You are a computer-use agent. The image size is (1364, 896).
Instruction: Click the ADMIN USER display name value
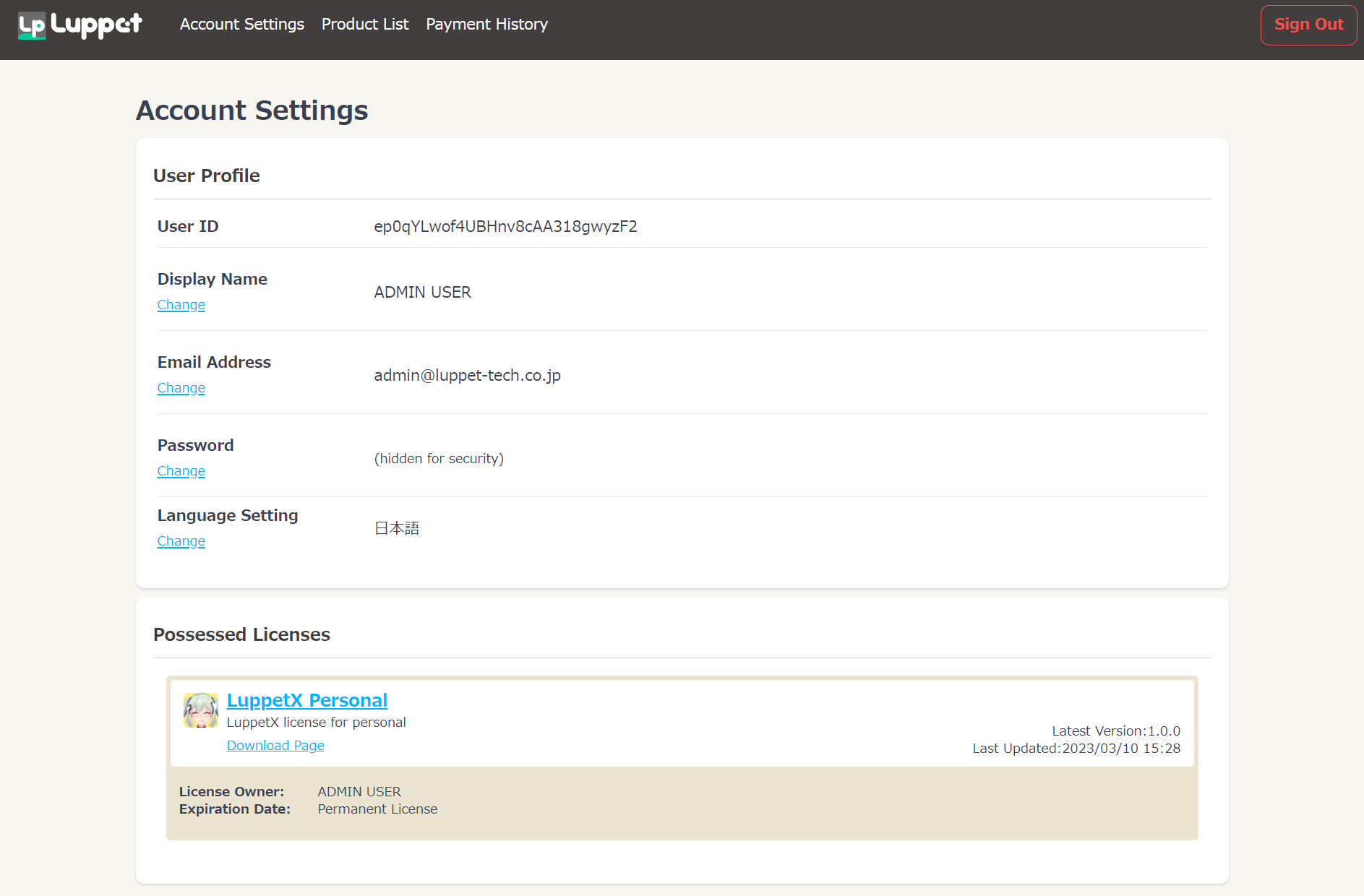pos(422,292)
